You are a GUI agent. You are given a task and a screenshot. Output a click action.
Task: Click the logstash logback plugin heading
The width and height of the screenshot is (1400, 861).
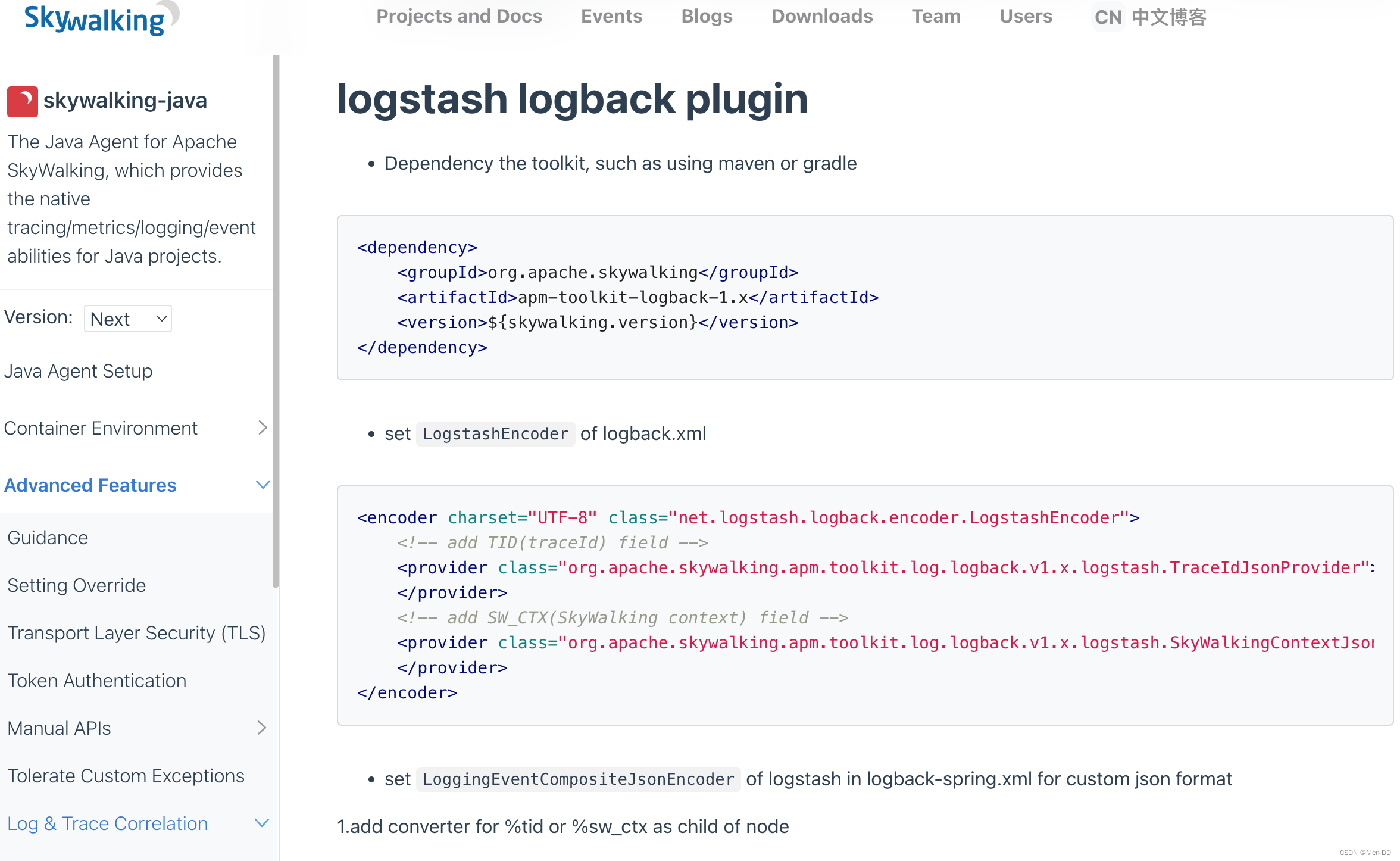[x=572, y=98]
